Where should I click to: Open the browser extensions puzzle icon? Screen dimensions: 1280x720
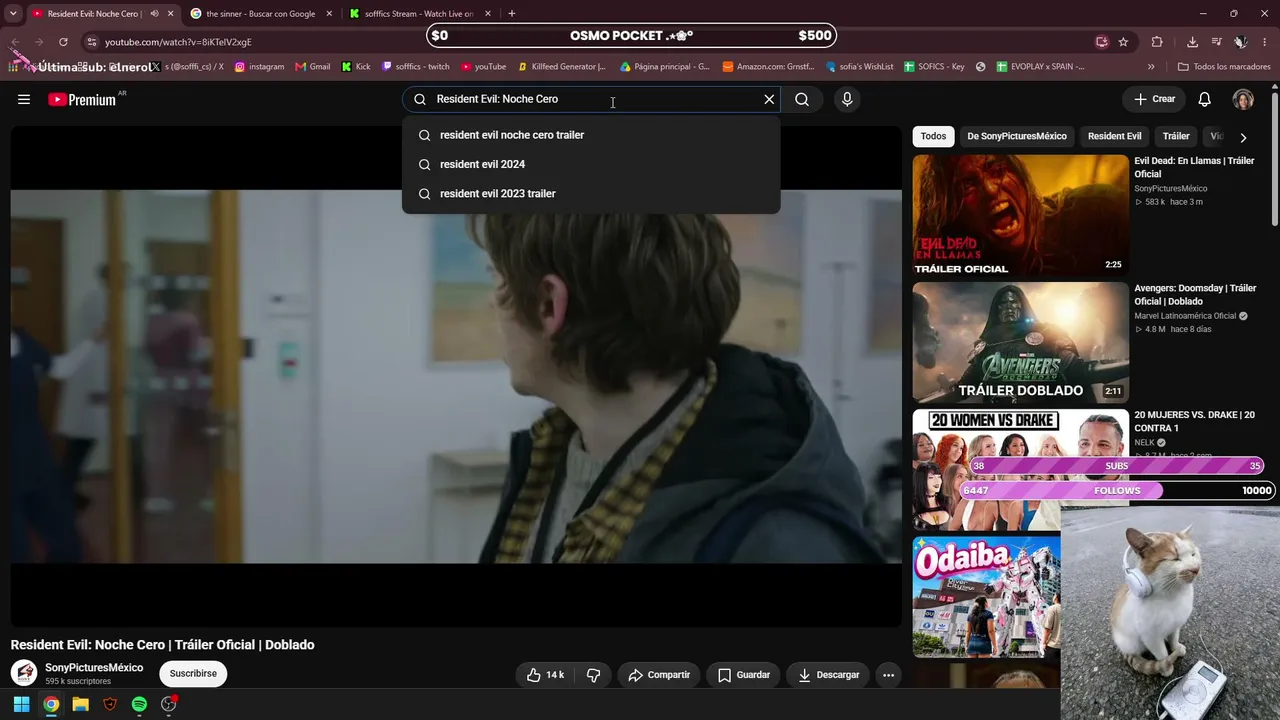coord(1157,42)
